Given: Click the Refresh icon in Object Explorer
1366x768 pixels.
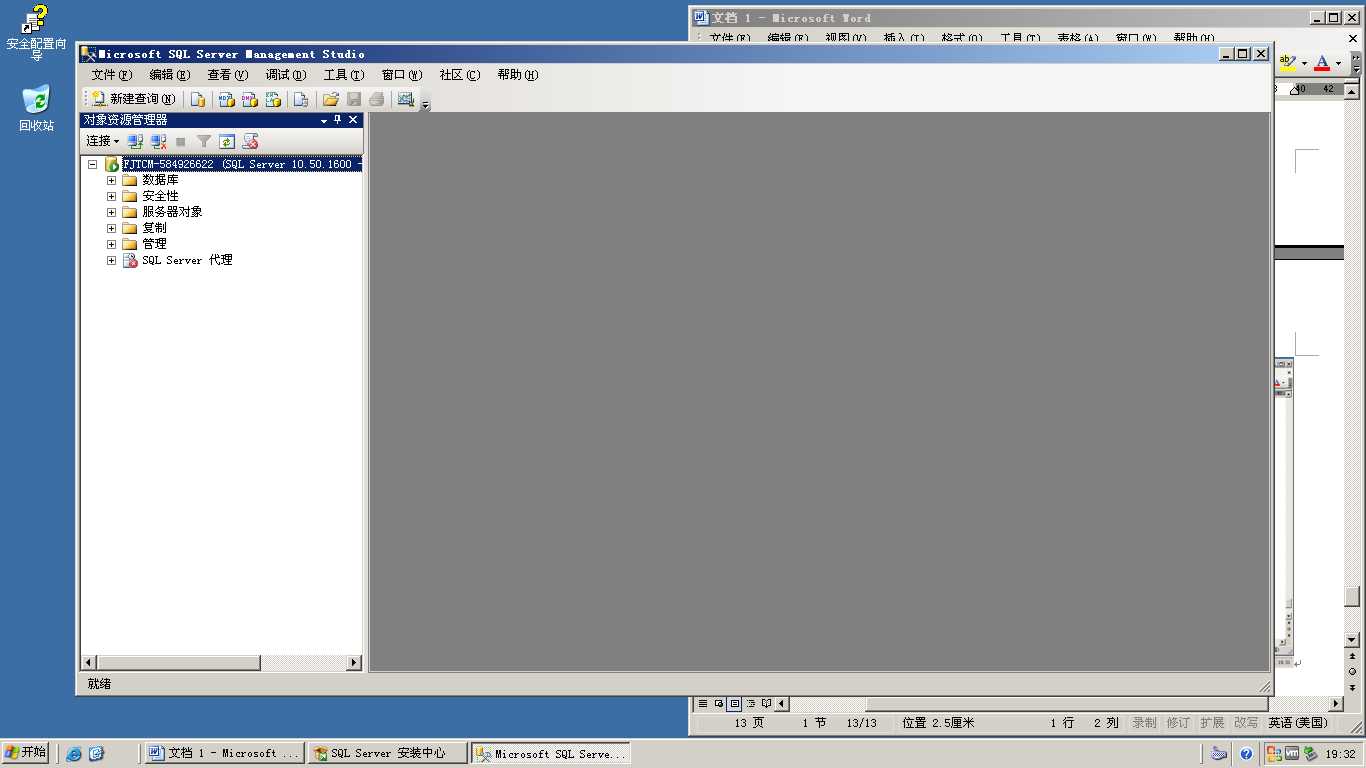Looking at the screenshot, I should coord(227,142).
